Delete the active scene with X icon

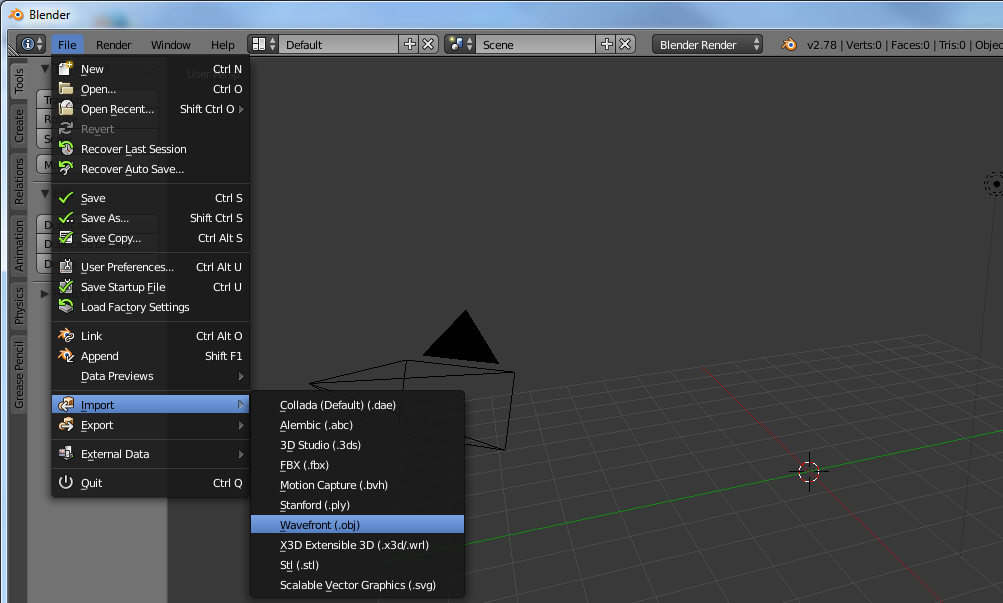[625, 45]
